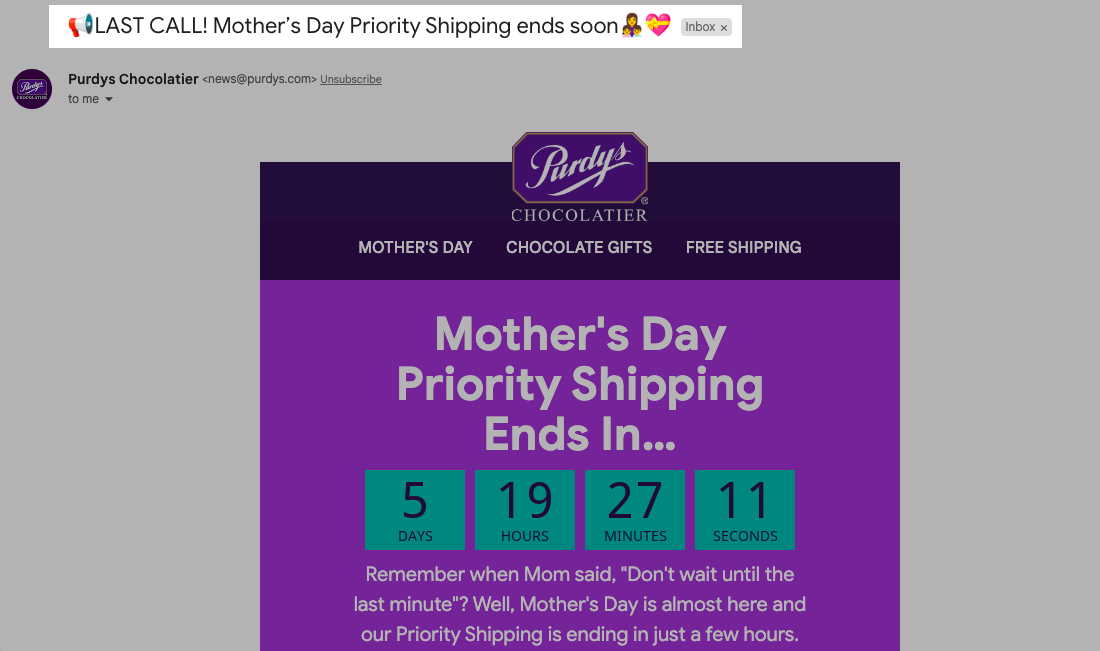Click the countdown MINUTES tile
The image size is (1100, 651).
[635, 510]
